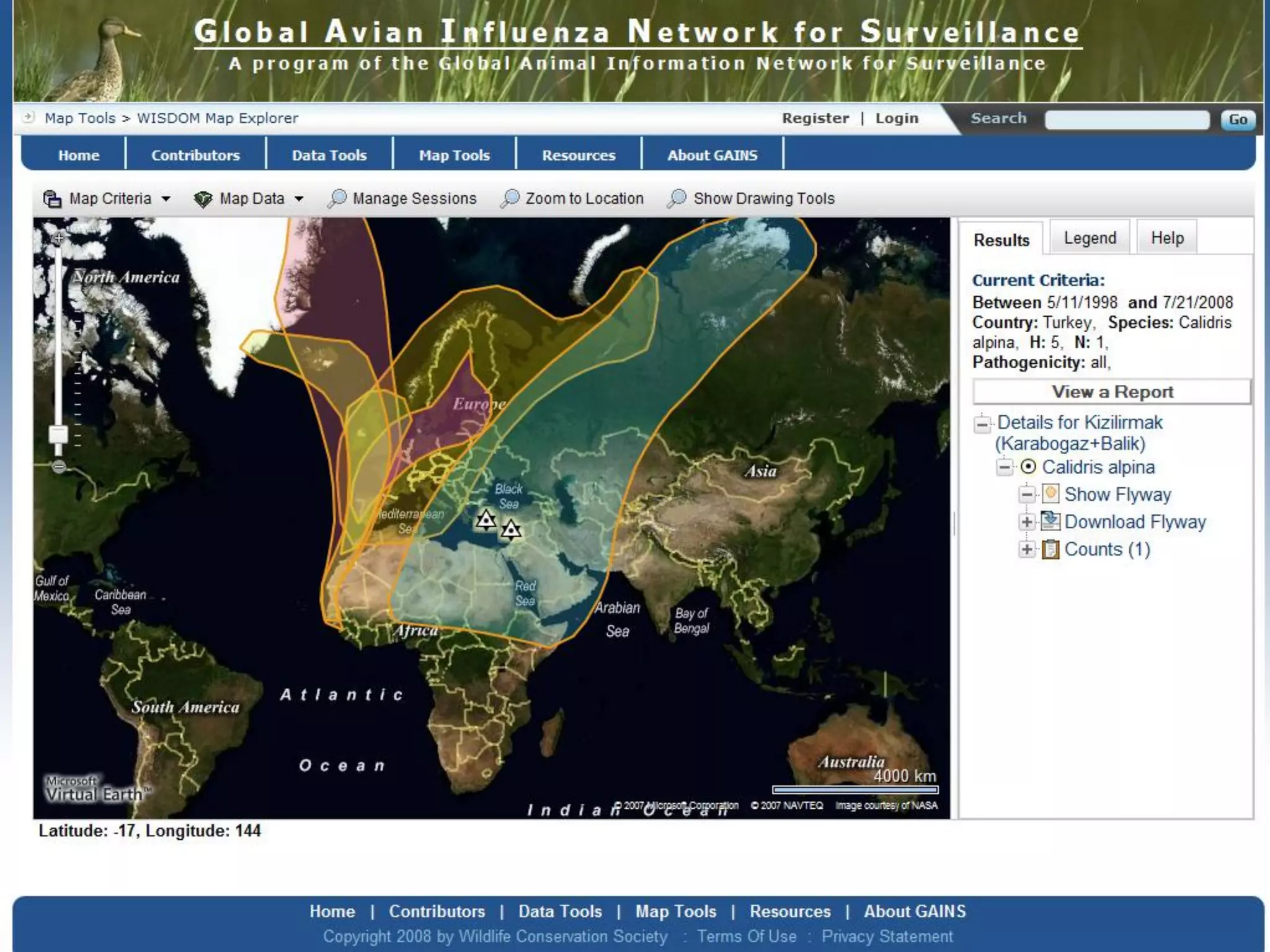Open the Map Criteria dropdown arrow

pos(166,199)
